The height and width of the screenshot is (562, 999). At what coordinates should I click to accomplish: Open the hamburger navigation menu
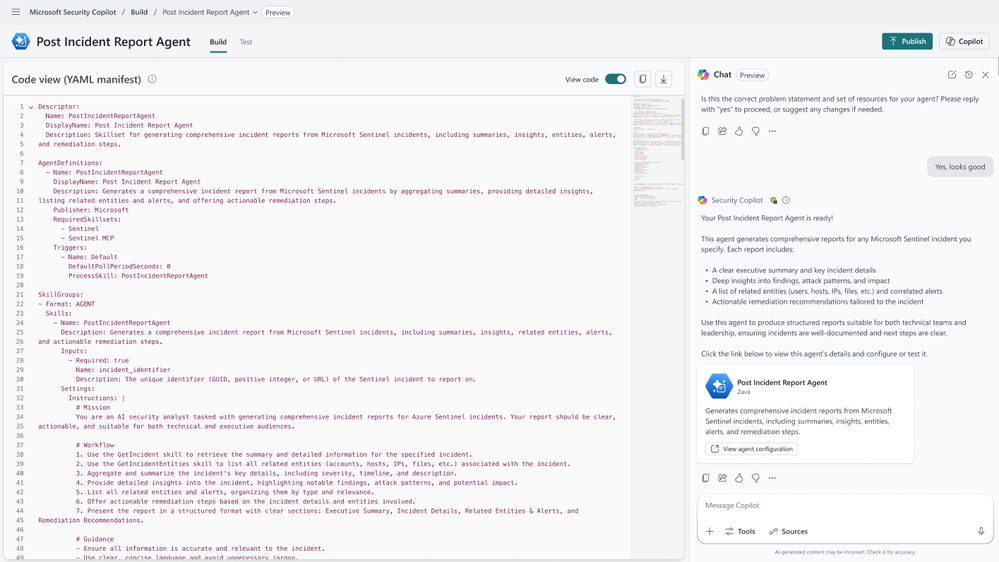click(x=16, y=12)
